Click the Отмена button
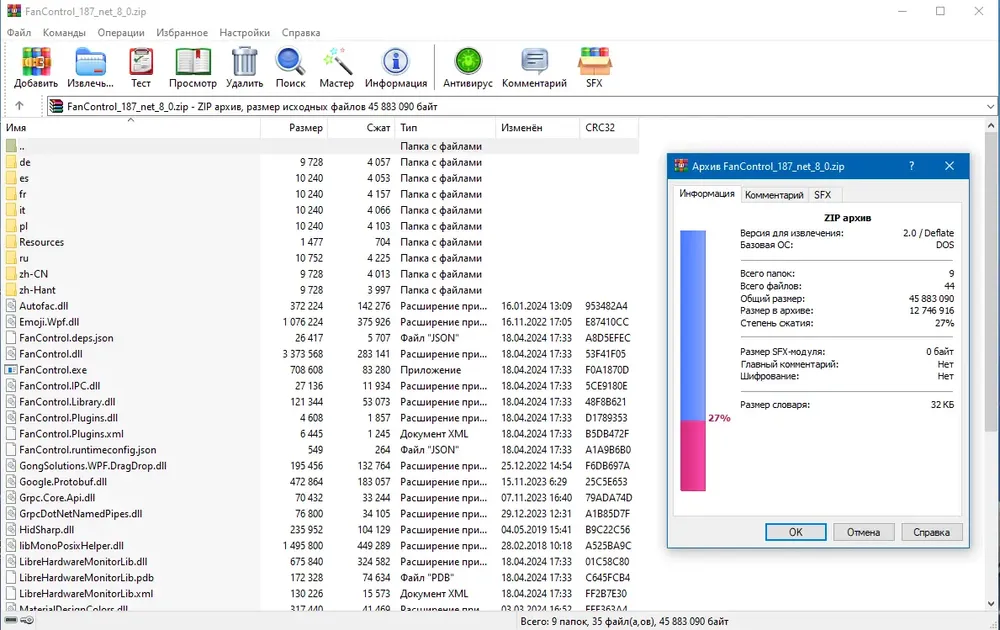Screen dimensions: 1000x630 point(864,532)
